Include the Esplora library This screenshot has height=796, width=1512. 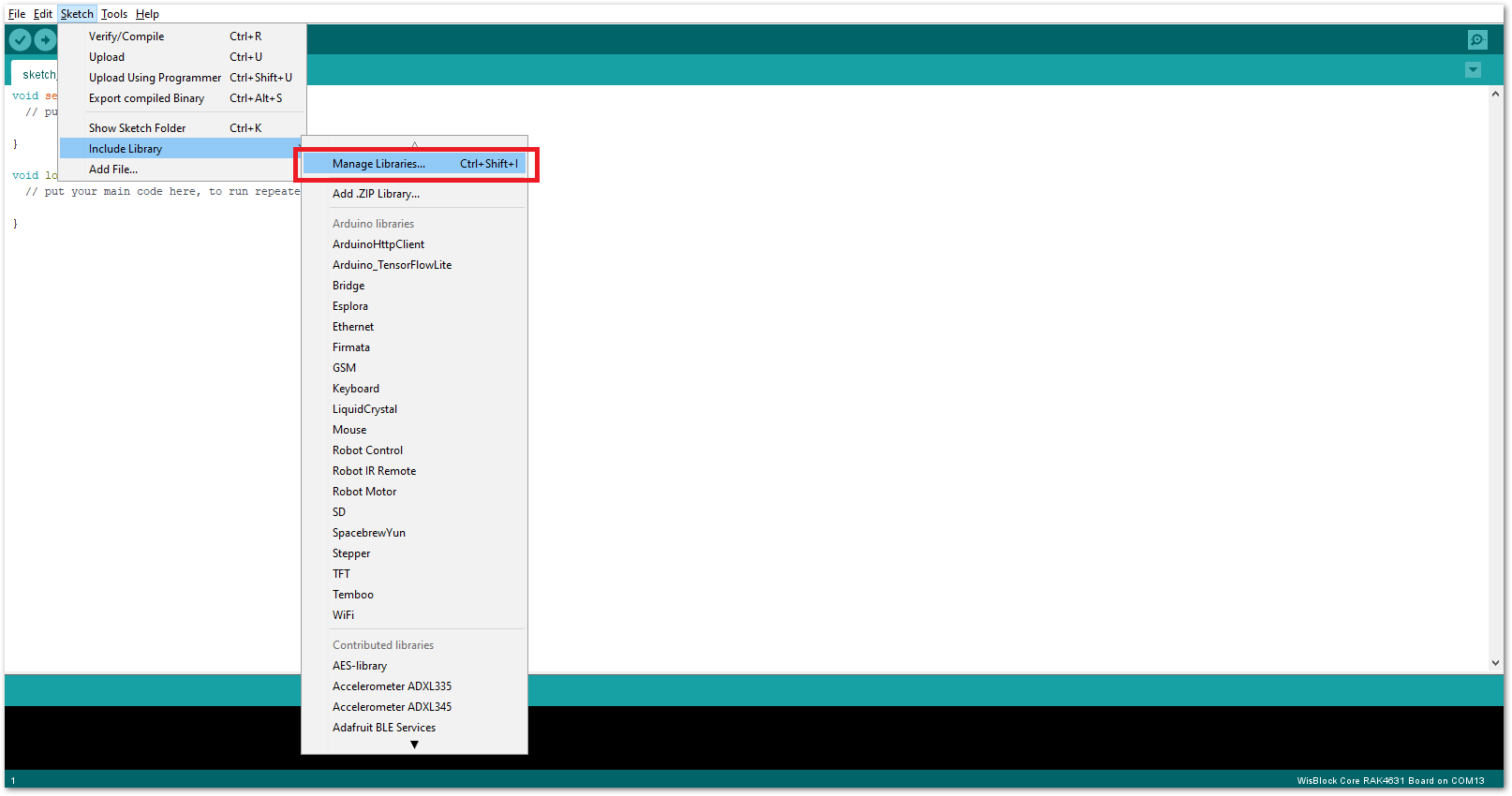(414, 306)
